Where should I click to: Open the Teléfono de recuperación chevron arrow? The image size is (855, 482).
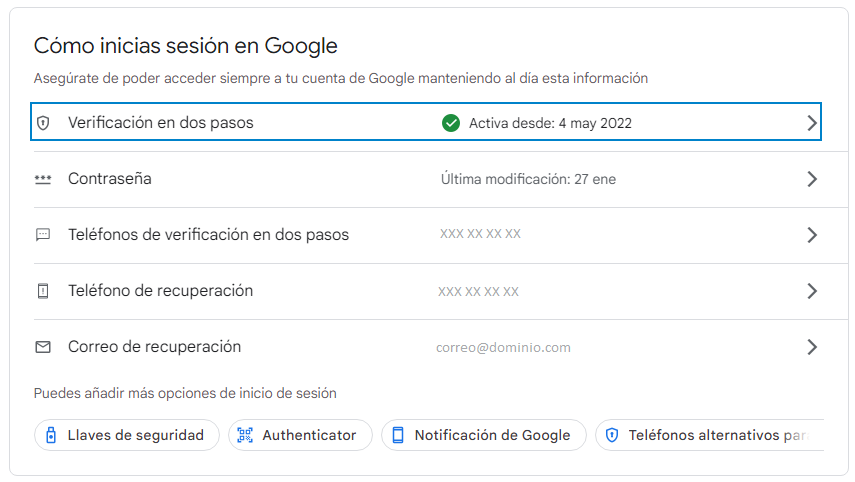[x=812, y=291]
